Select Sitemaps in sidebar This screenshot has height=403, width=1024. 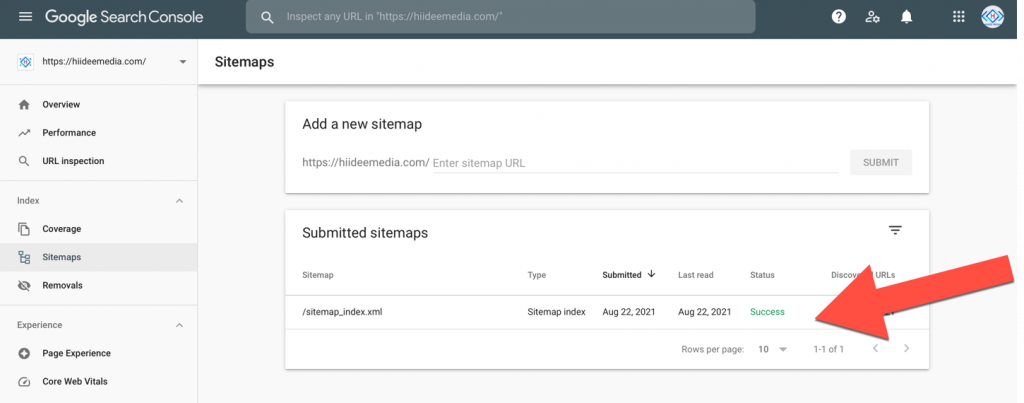99,257
